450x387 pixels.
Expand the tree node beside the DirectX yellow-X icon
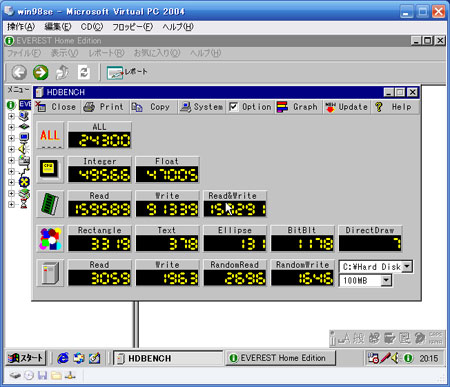click(x=11, y=182)
